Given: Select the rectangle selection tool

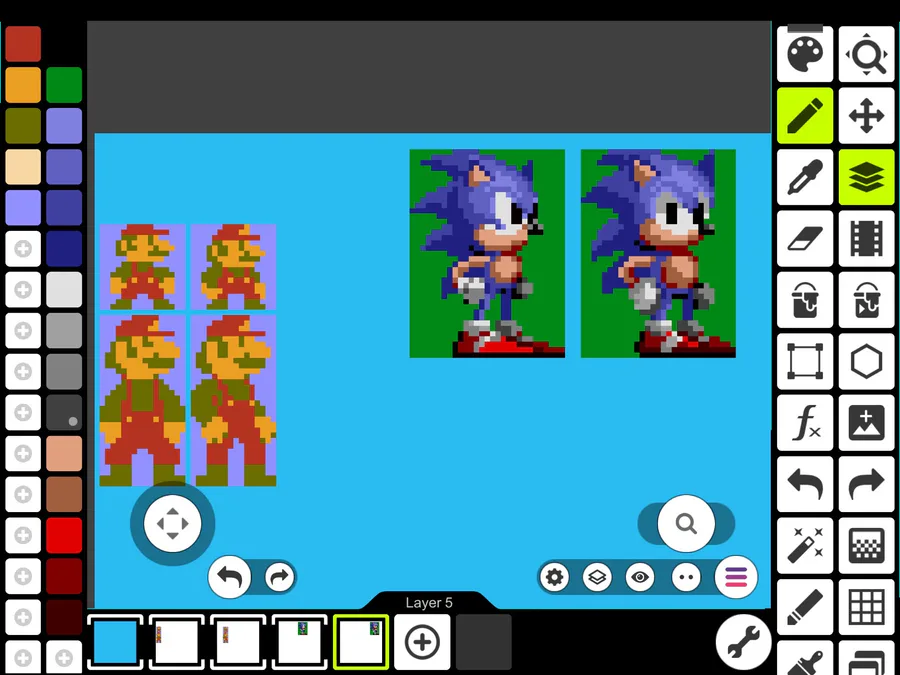Looking at the screenshot, I should click(x=805, y=361).
